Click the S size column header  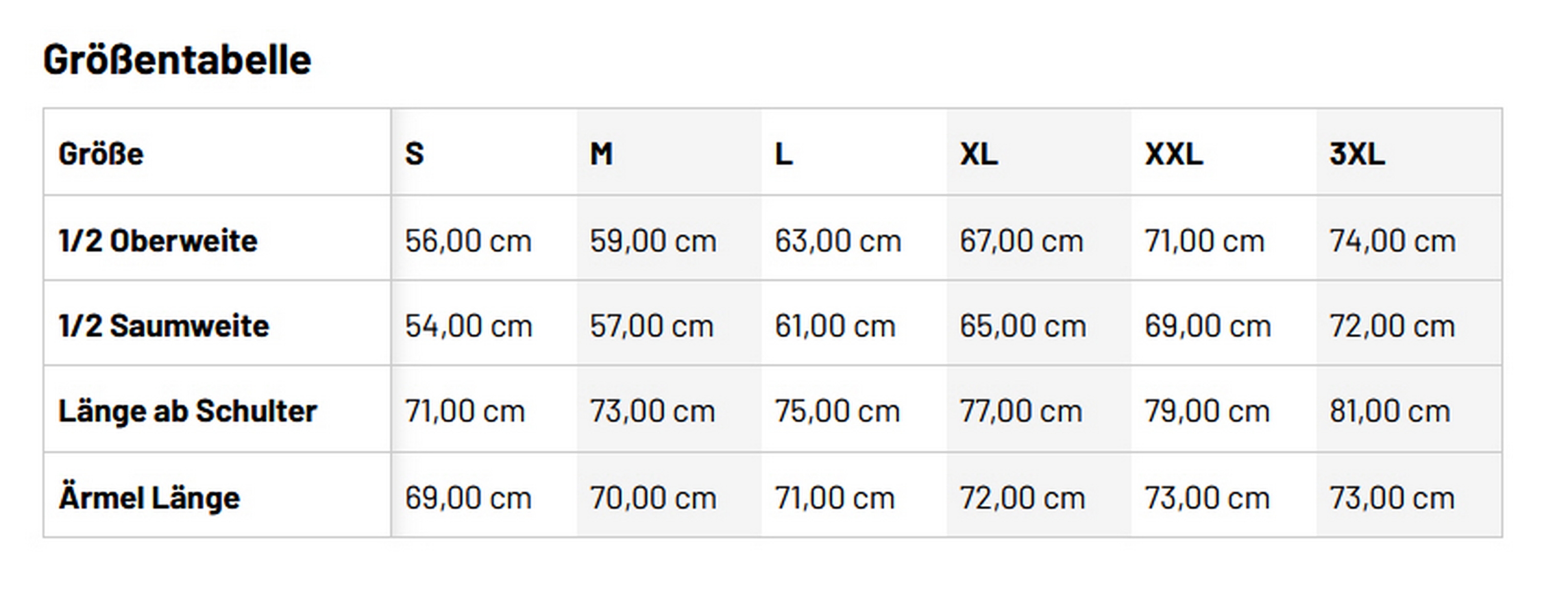tap(414, 153)
